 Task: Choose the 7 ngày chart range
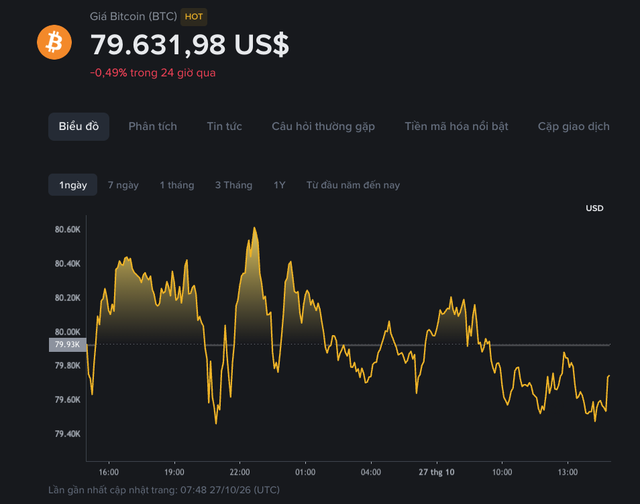(123, 185)
